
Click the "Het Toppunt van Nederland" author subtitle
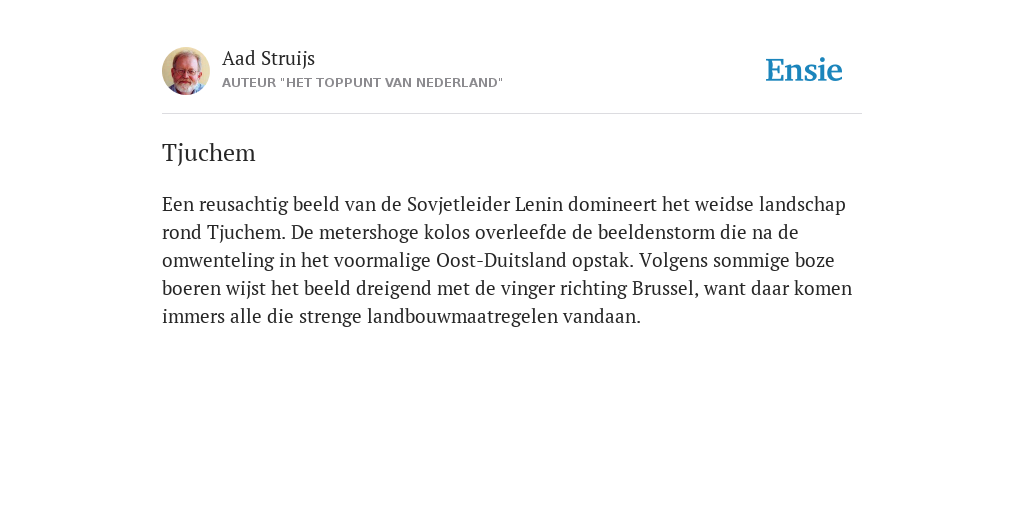pos(362,83)
